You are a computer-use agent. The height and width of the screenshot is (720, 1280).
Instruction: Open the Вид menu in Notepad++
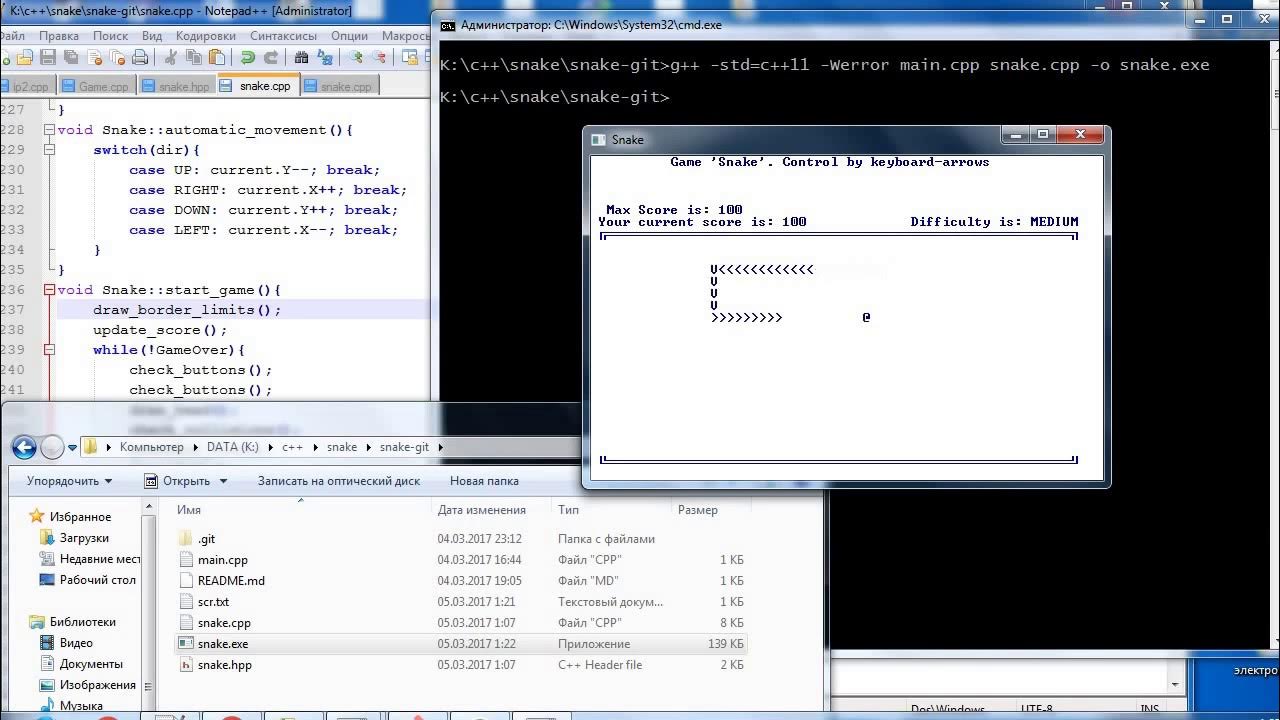pos(152,35)
